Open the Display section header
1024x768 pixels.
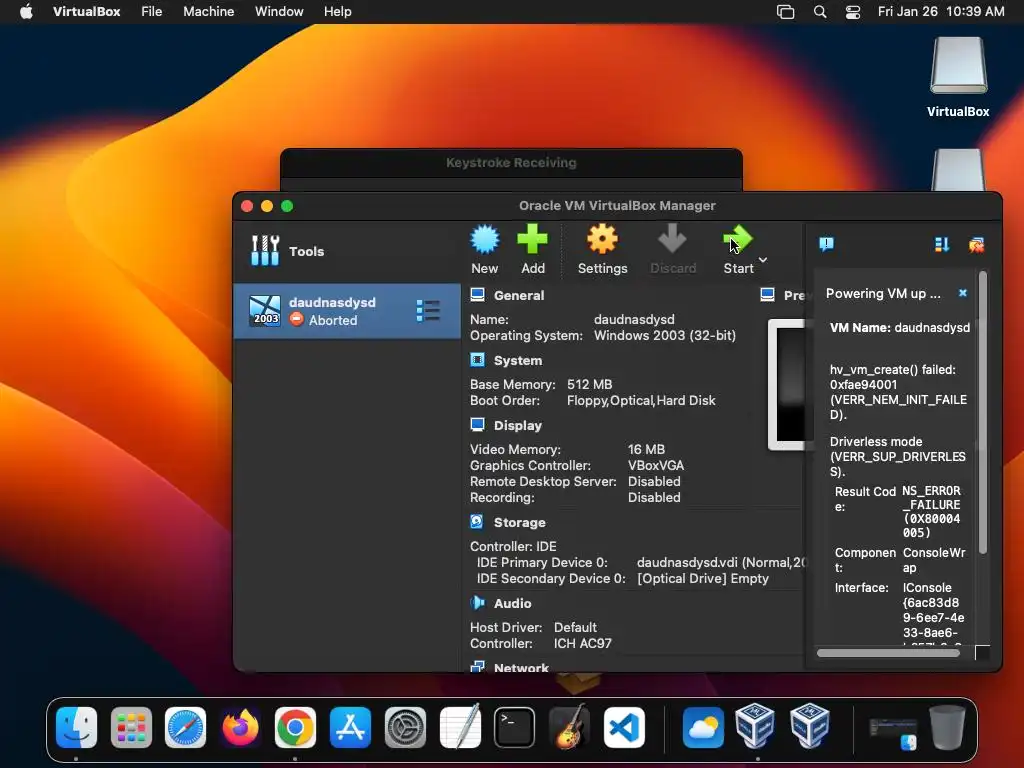[517, 426]
